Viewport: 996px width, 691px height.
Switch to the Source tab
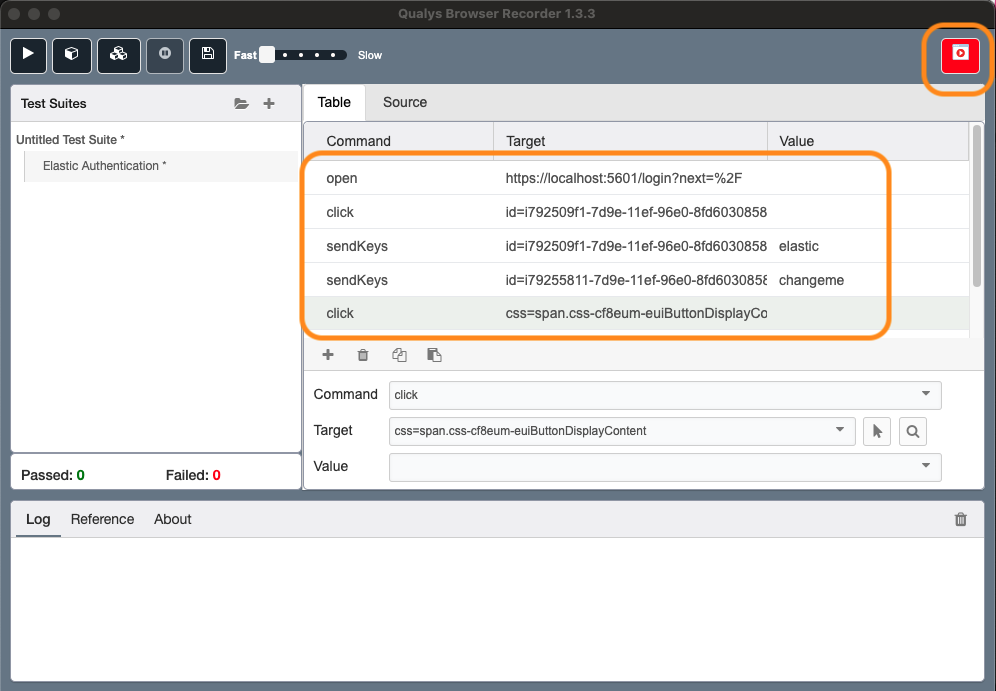pos(404,102)
